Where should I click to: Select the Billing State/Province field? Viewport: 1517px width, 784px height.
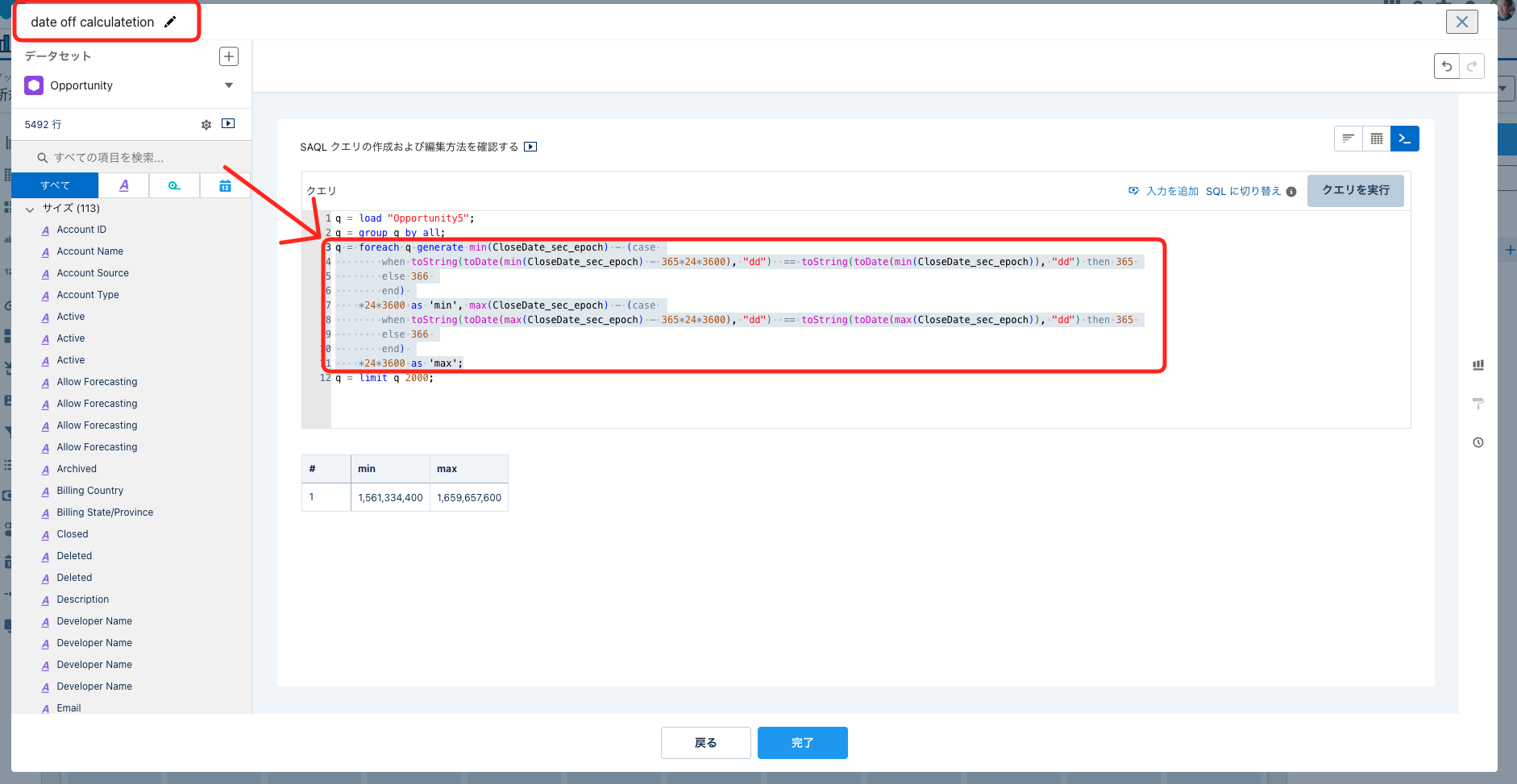[105, 512]
